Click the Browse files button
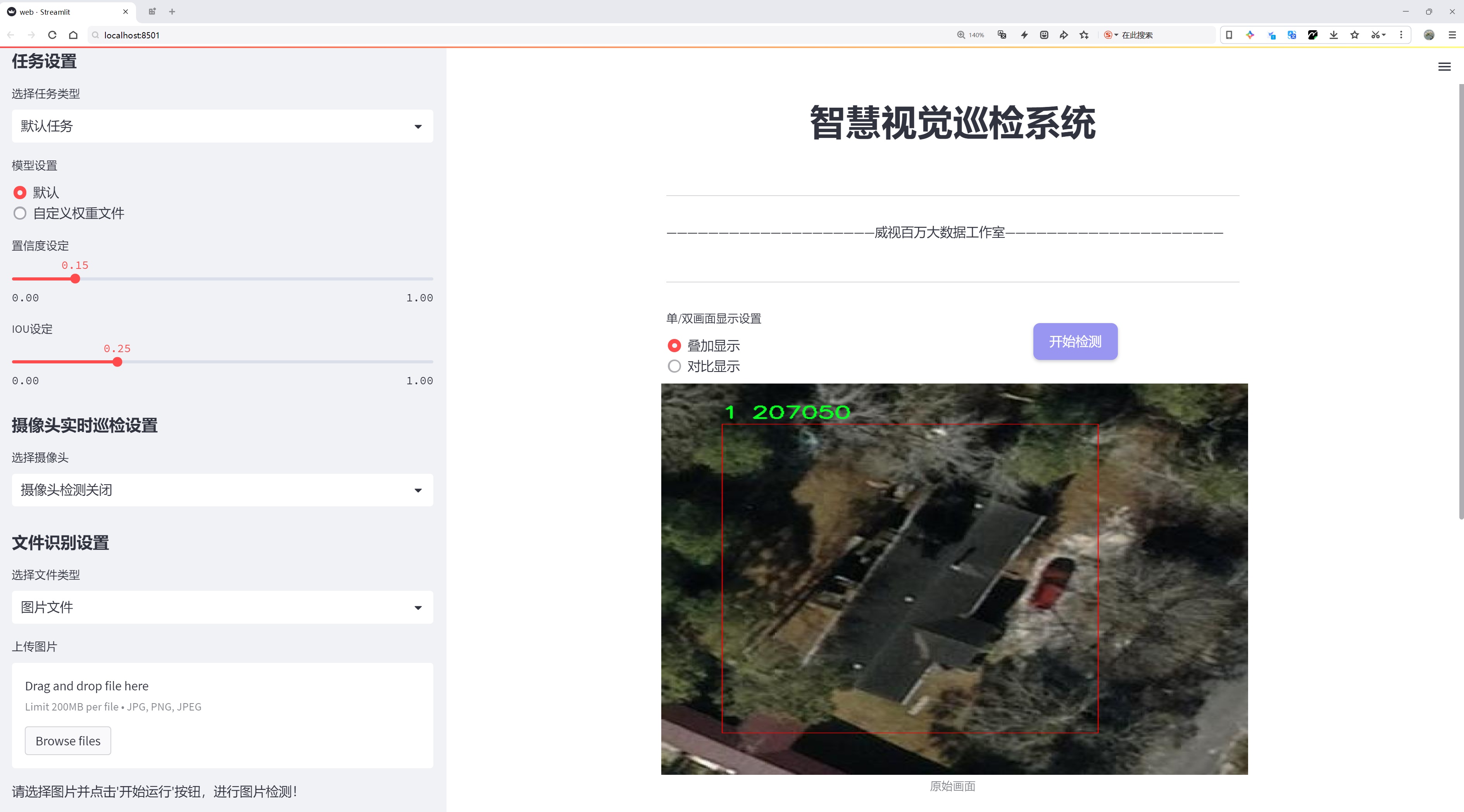This screenshot has width=1464, height=812. click(67, 741)
